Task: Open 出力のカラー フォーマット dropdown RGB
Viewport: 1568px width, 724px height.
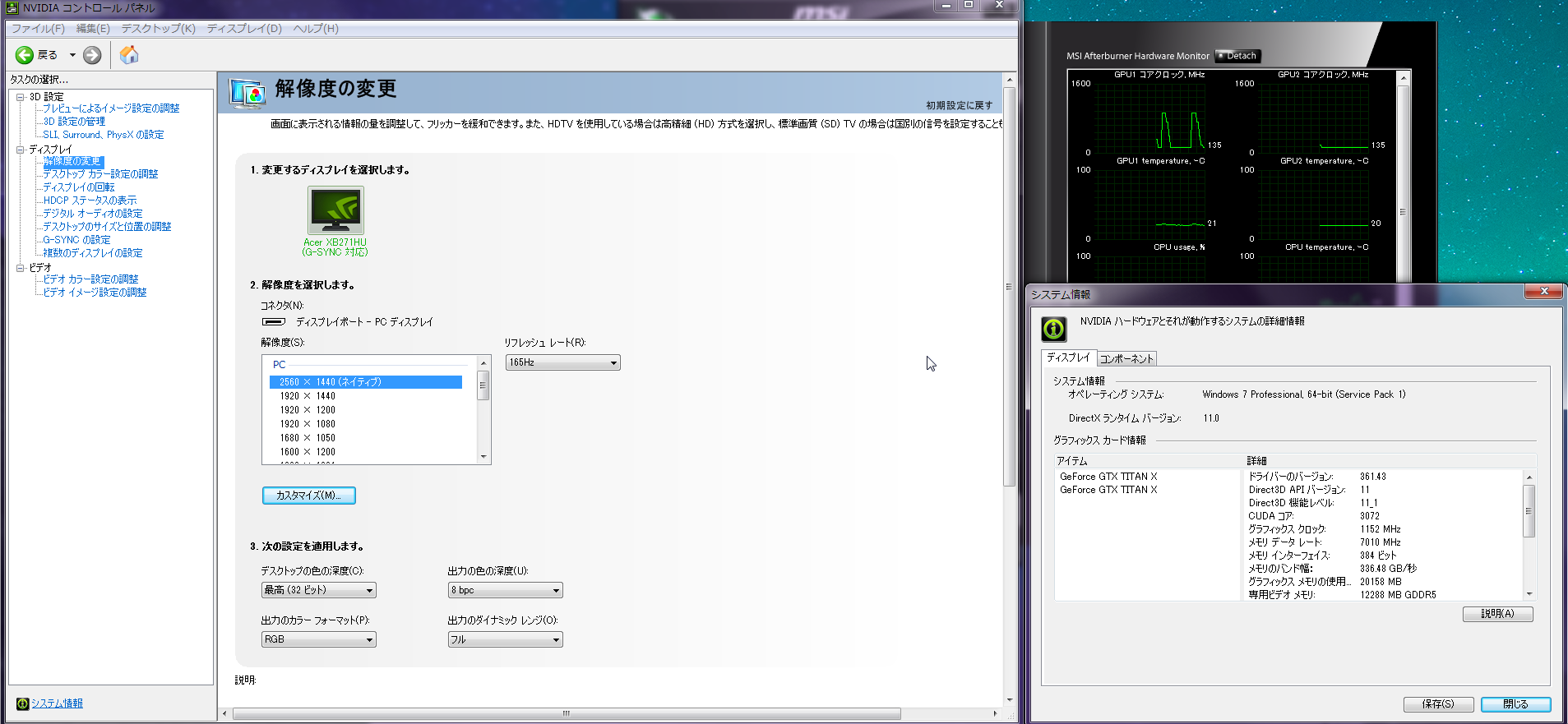Action: pyautogui.click(x=319, y=639)
